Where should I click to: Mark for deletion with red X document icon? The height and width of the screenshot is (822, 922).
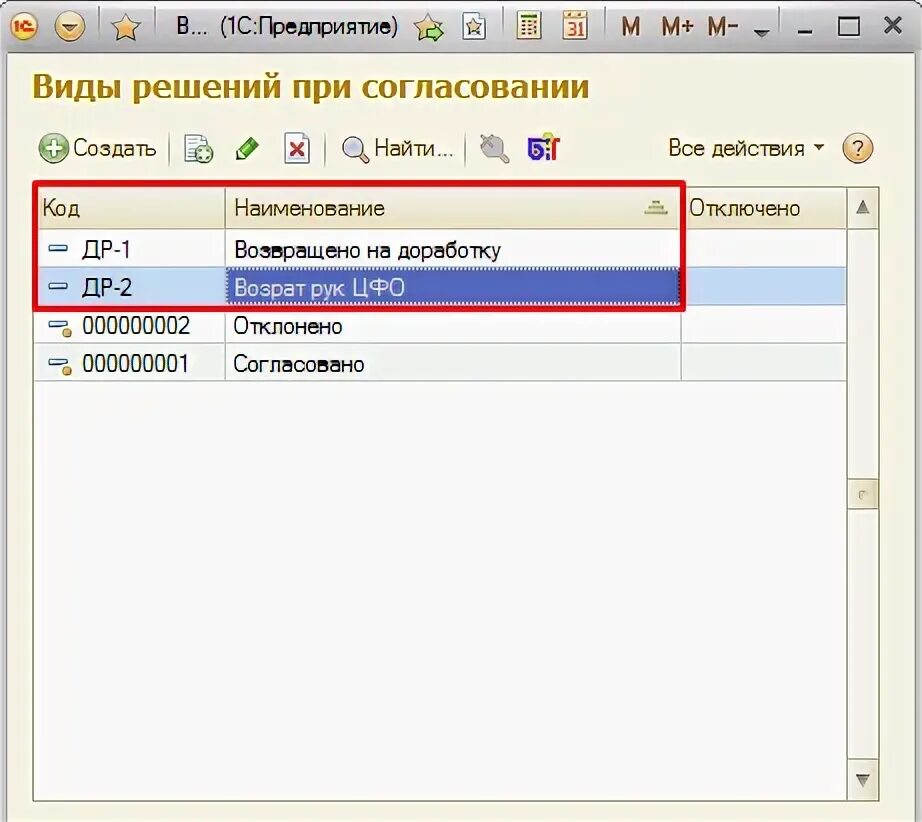[x=296, y=148]
